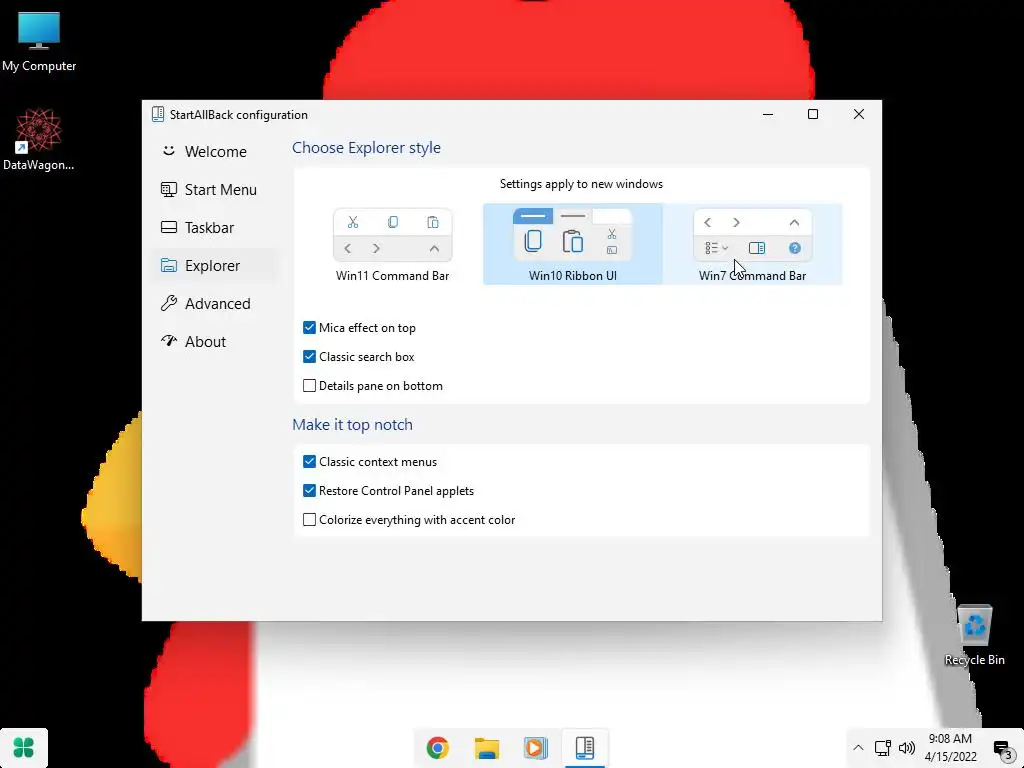Open My Computer desktop icon
The height and width of the screenshot is (768, 1024).
39,42
